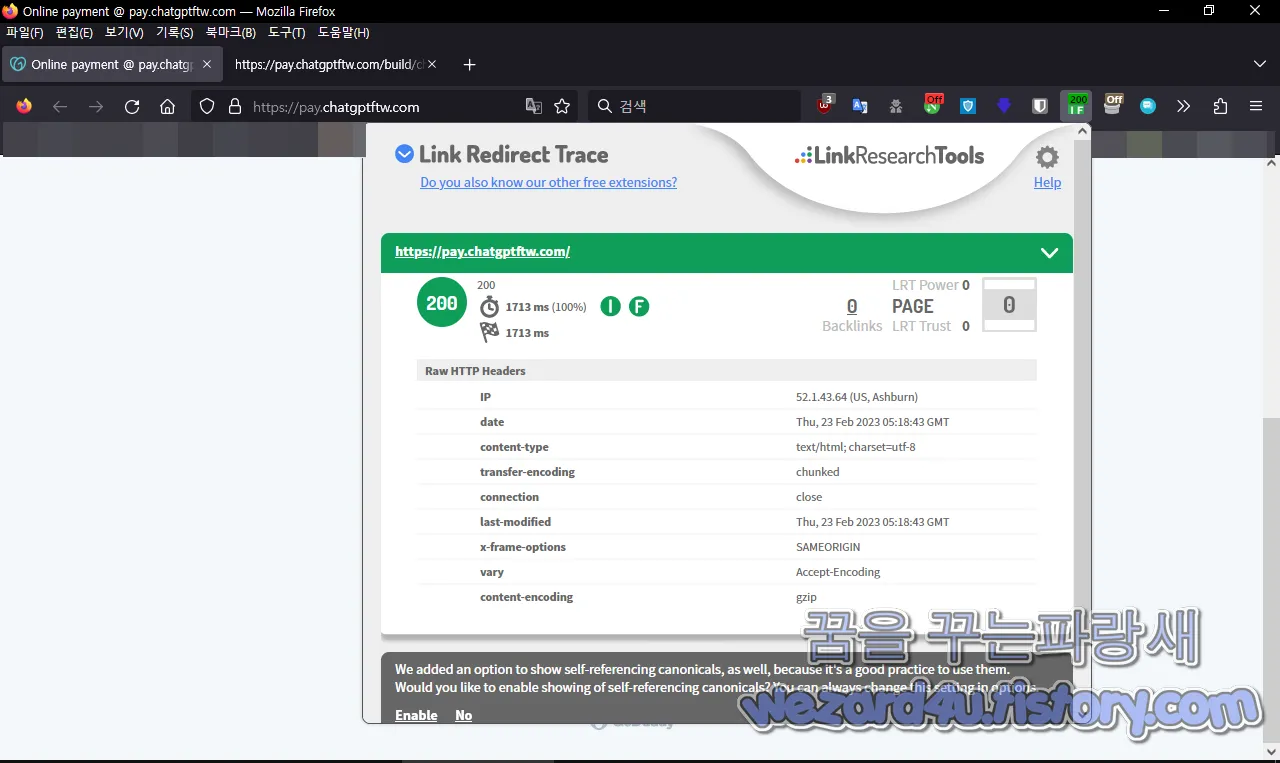Click the 검색 search box
1280x763 pixels.
point(694,106)
